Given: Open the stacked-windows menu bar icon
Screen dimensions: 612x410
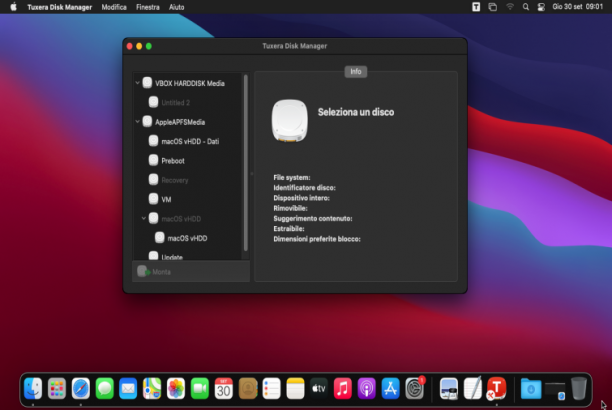Looking at the screenshot, I should click(x=493, y=7).
